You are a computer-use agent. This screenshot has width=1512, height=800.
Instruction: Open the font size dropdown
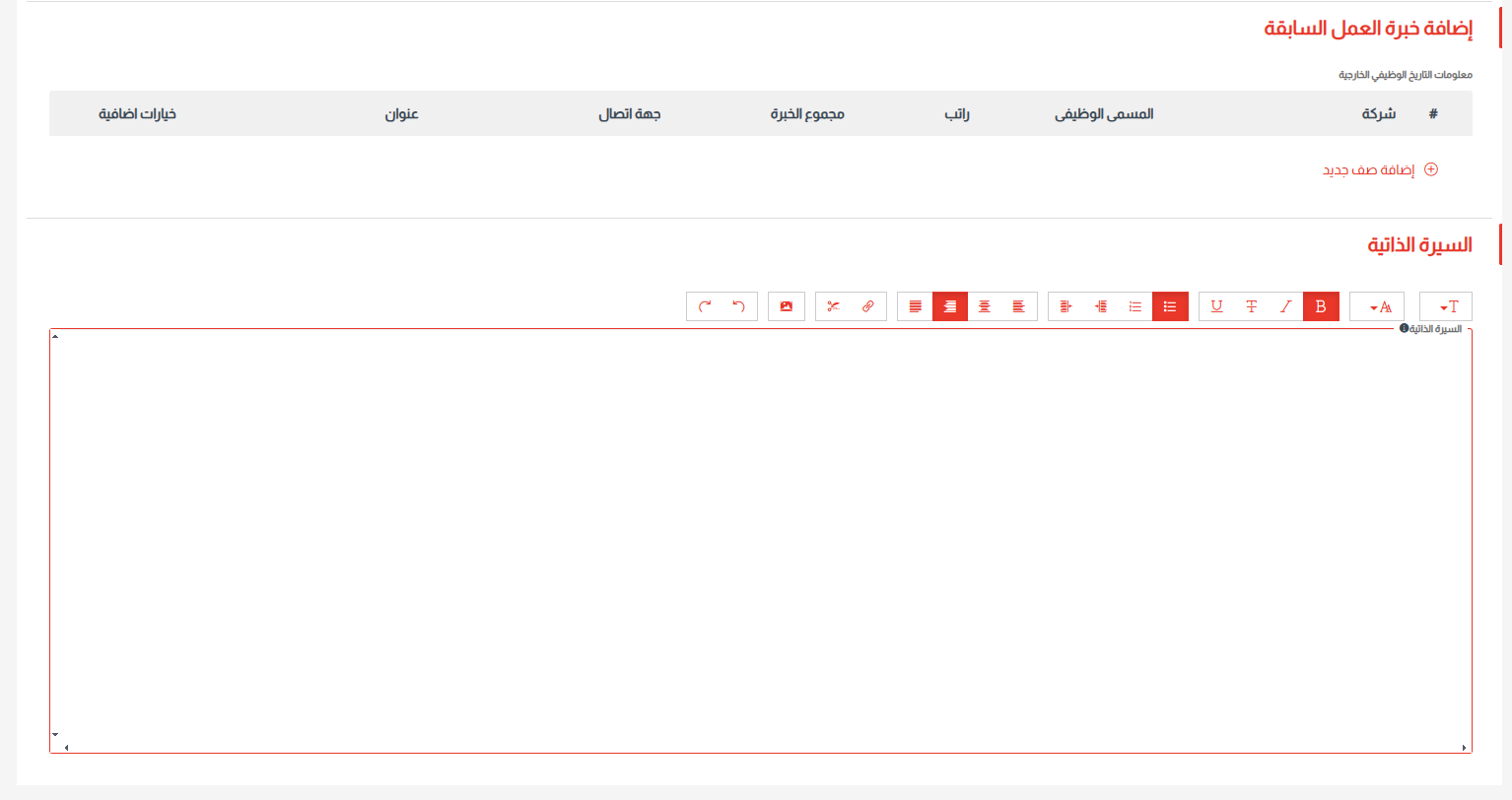pos(1377,306)
